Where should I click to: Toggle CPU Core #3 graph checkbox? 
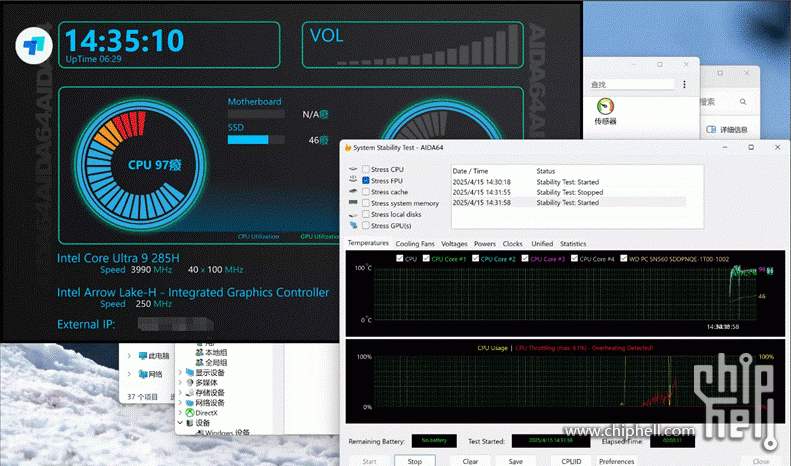pyautogui.click(x=525, y=258)
